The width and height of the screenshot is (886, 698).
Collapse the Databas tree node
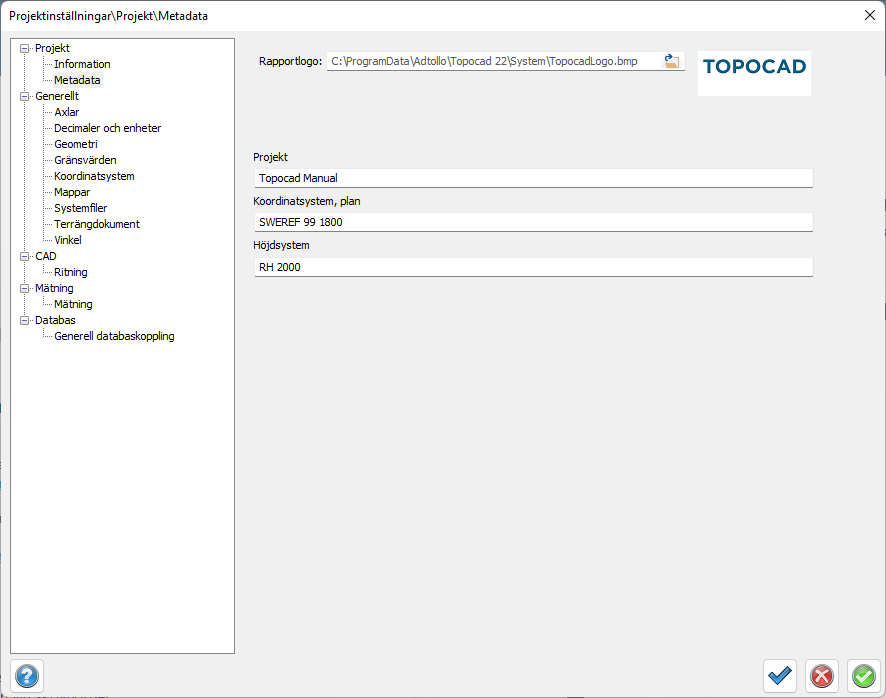point(26,320)
